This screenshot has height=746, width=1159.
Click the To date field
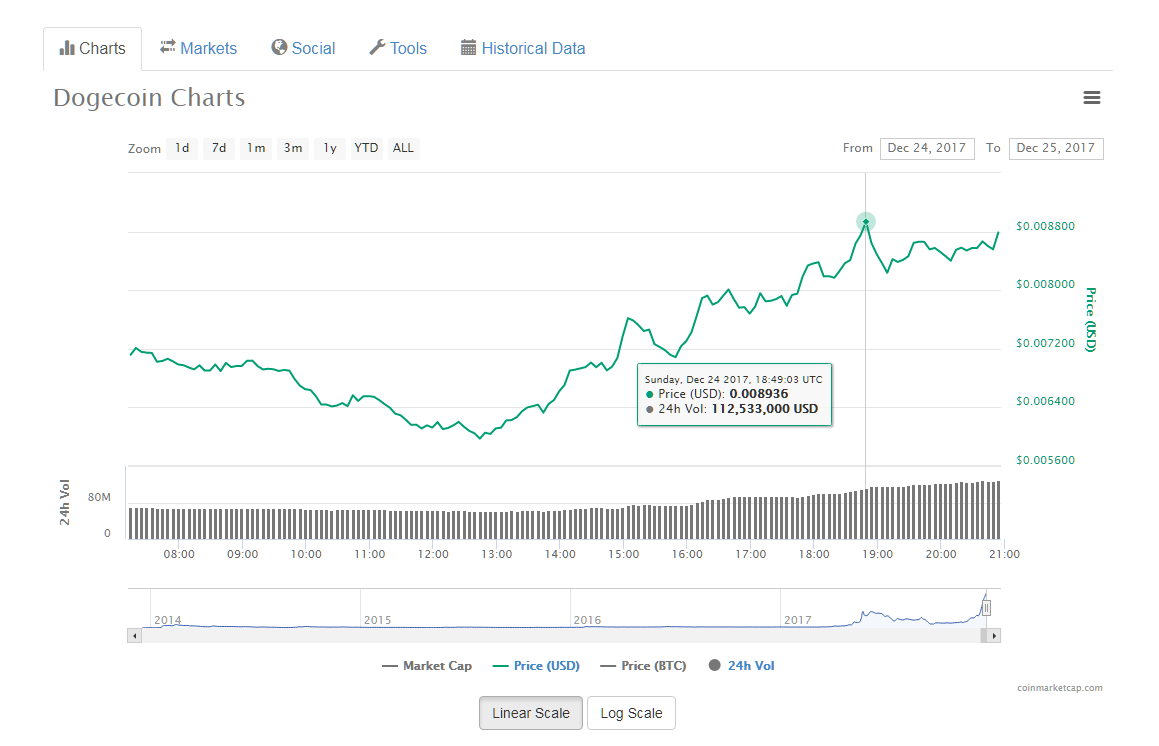pos(1056,148)
